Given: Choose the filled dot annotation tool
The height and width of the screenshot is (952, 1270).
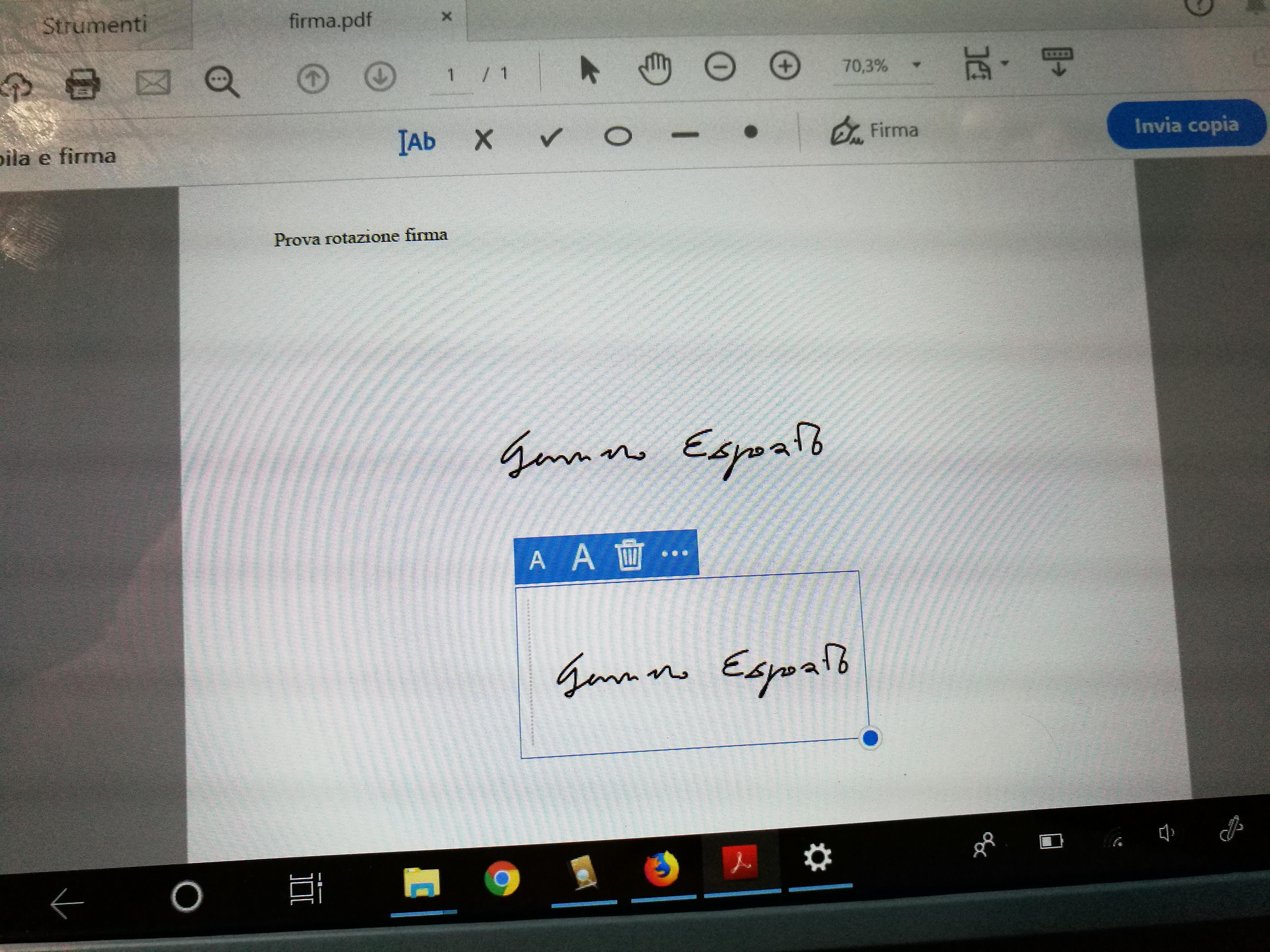Looking at the screenshot, I should click(x=751, y=132).
